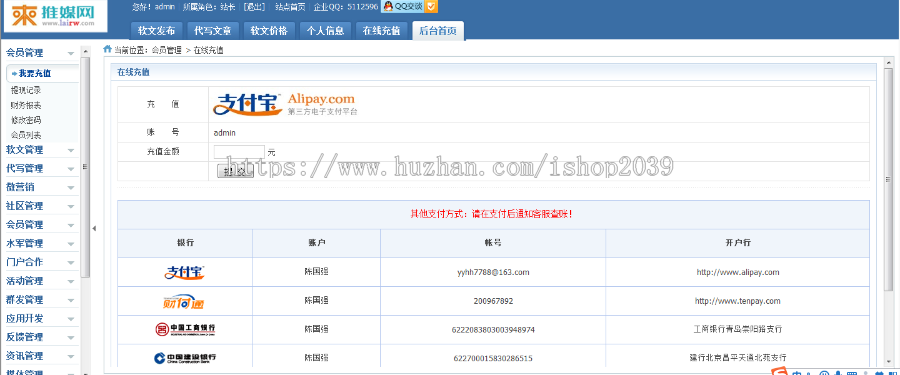Click CCB account number 622700015830286515
Image resolution: width=900 pixels, height=375 pixels.
[493, 358]
